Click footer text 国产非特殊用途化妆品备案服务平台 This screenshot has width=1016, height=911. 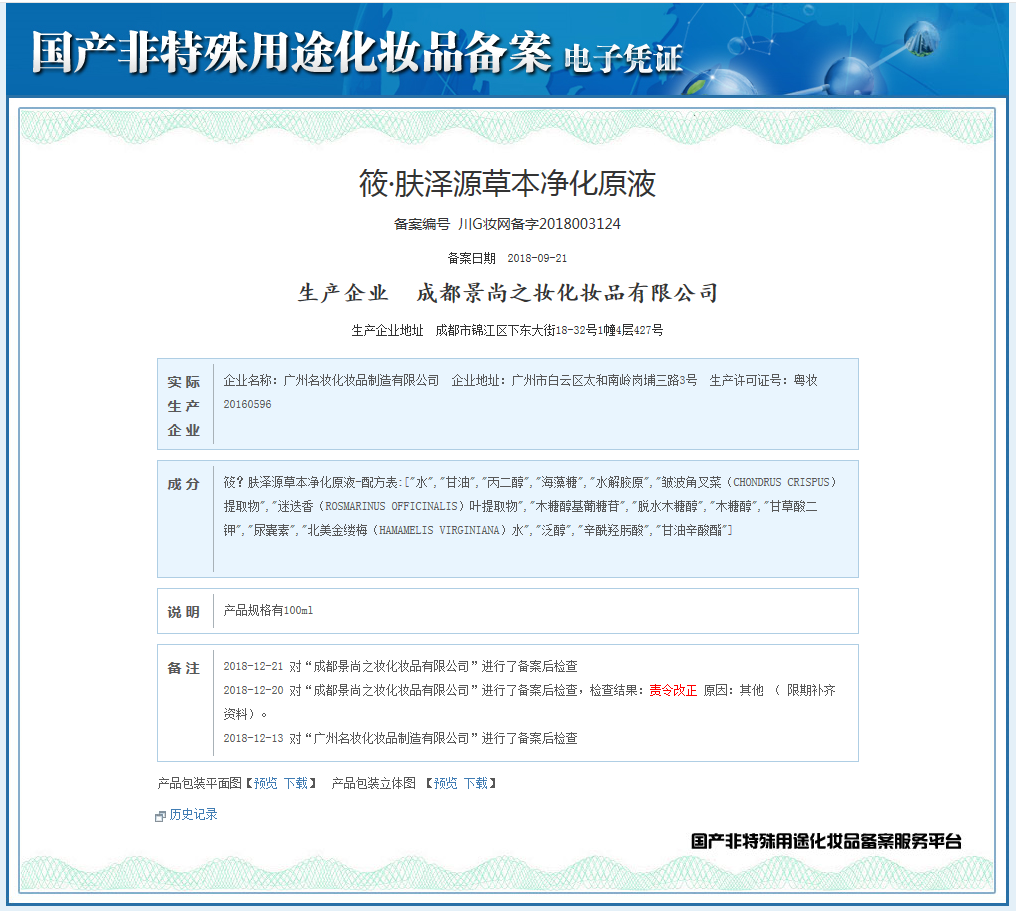point(826,843)
